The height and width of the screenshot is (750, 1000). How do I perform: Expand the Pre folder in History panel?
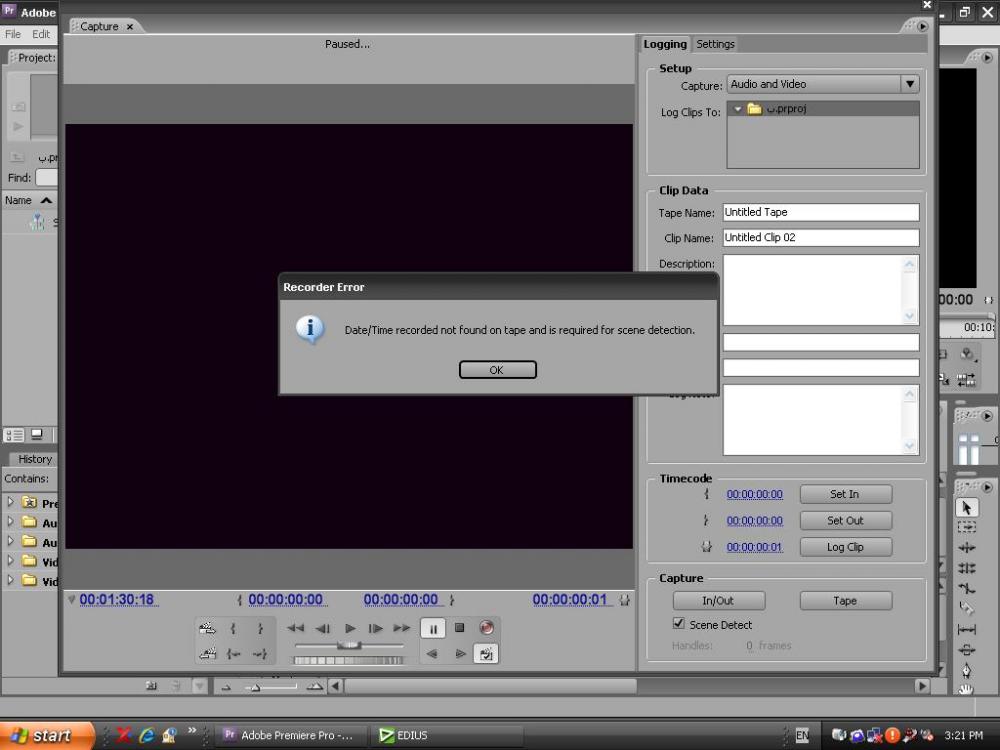(x=10, y=502)
